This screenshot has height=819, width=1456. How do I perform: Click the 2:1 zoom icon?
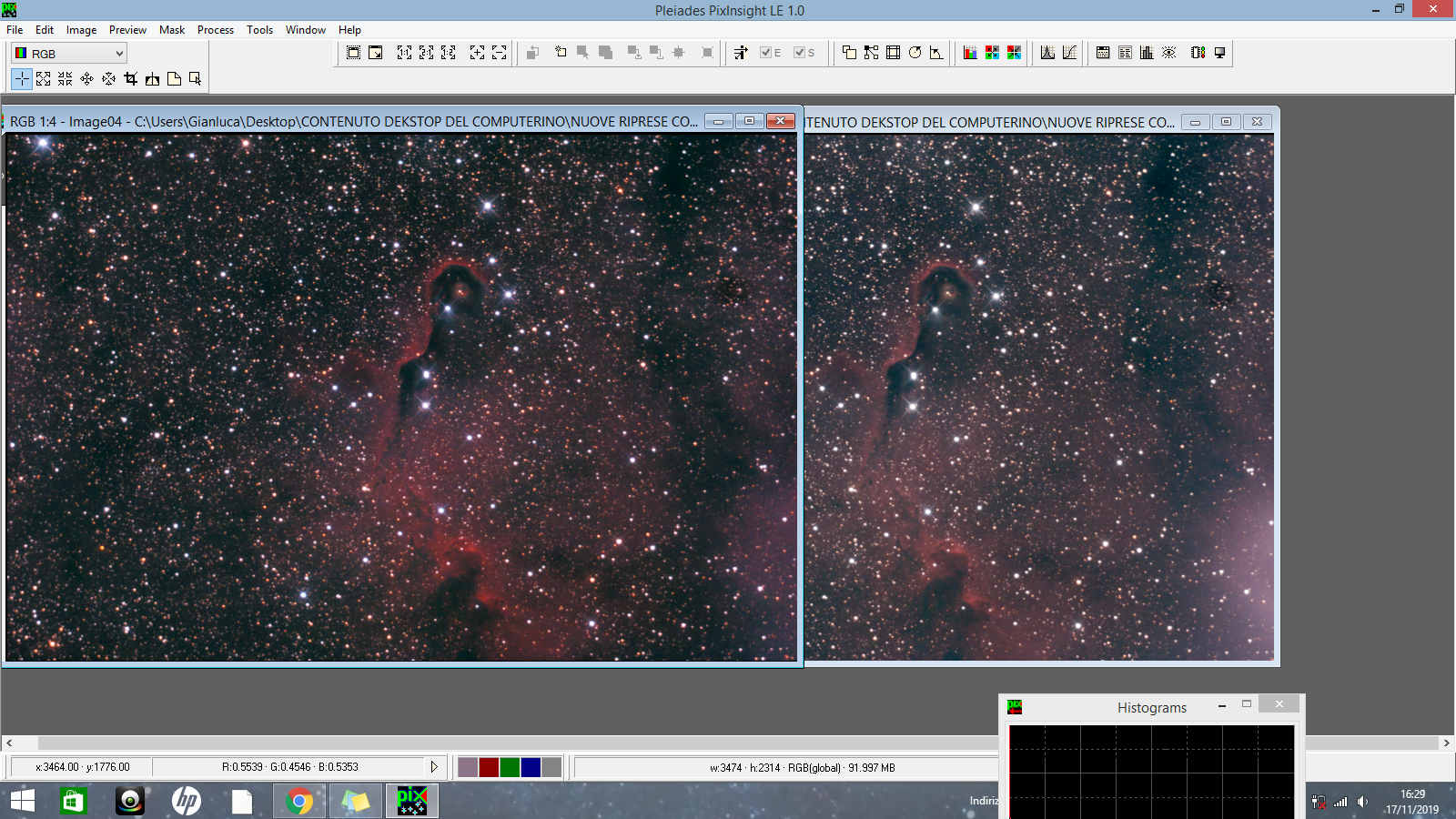pos(426,53)
